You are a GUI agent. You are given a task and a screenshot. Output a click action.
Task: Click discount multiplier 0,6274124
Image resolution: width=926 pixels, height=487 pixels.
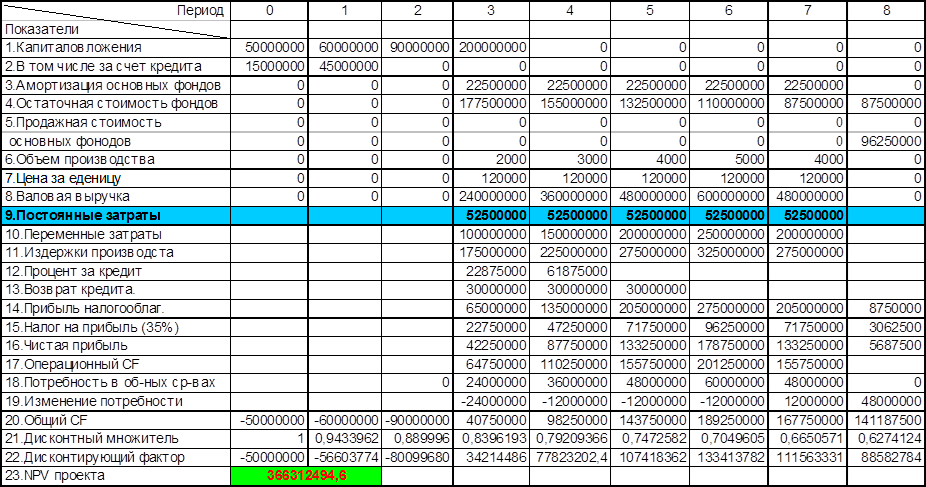click(x=888, y=439)
